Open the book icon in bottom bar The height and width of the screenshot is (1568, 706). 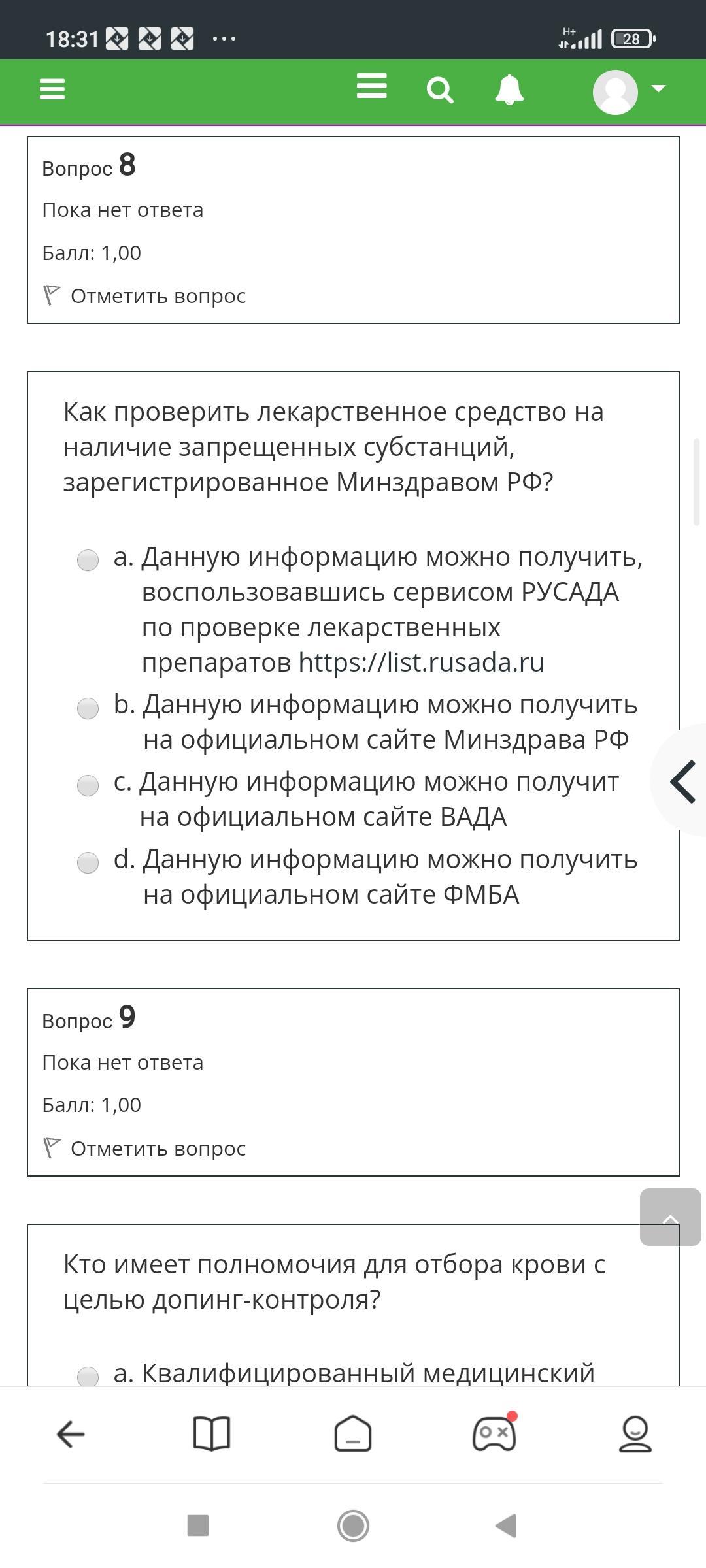[x=212, y=1435]
